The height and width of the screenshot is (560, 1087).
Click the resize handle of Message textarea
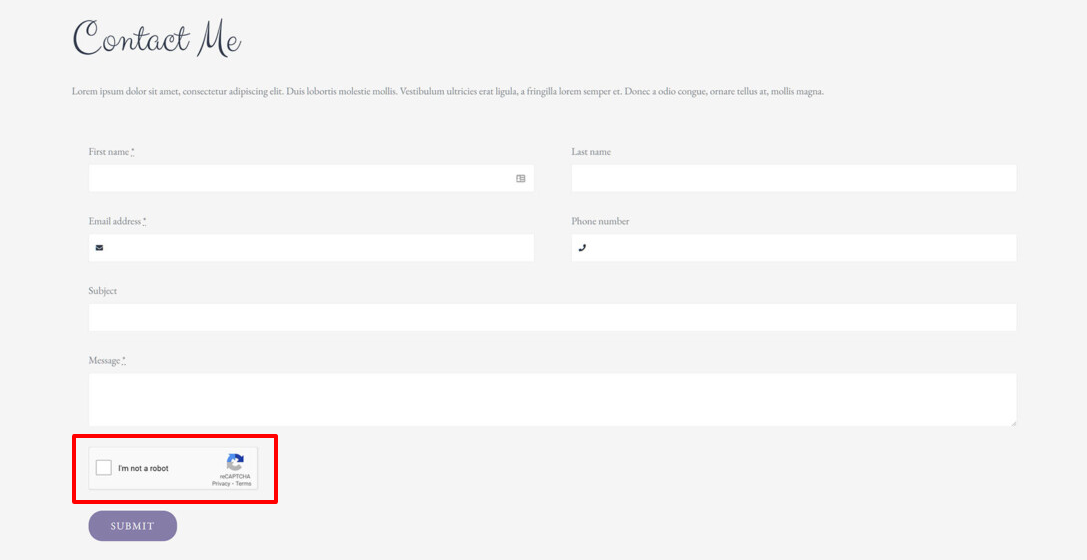point(1012,422)
